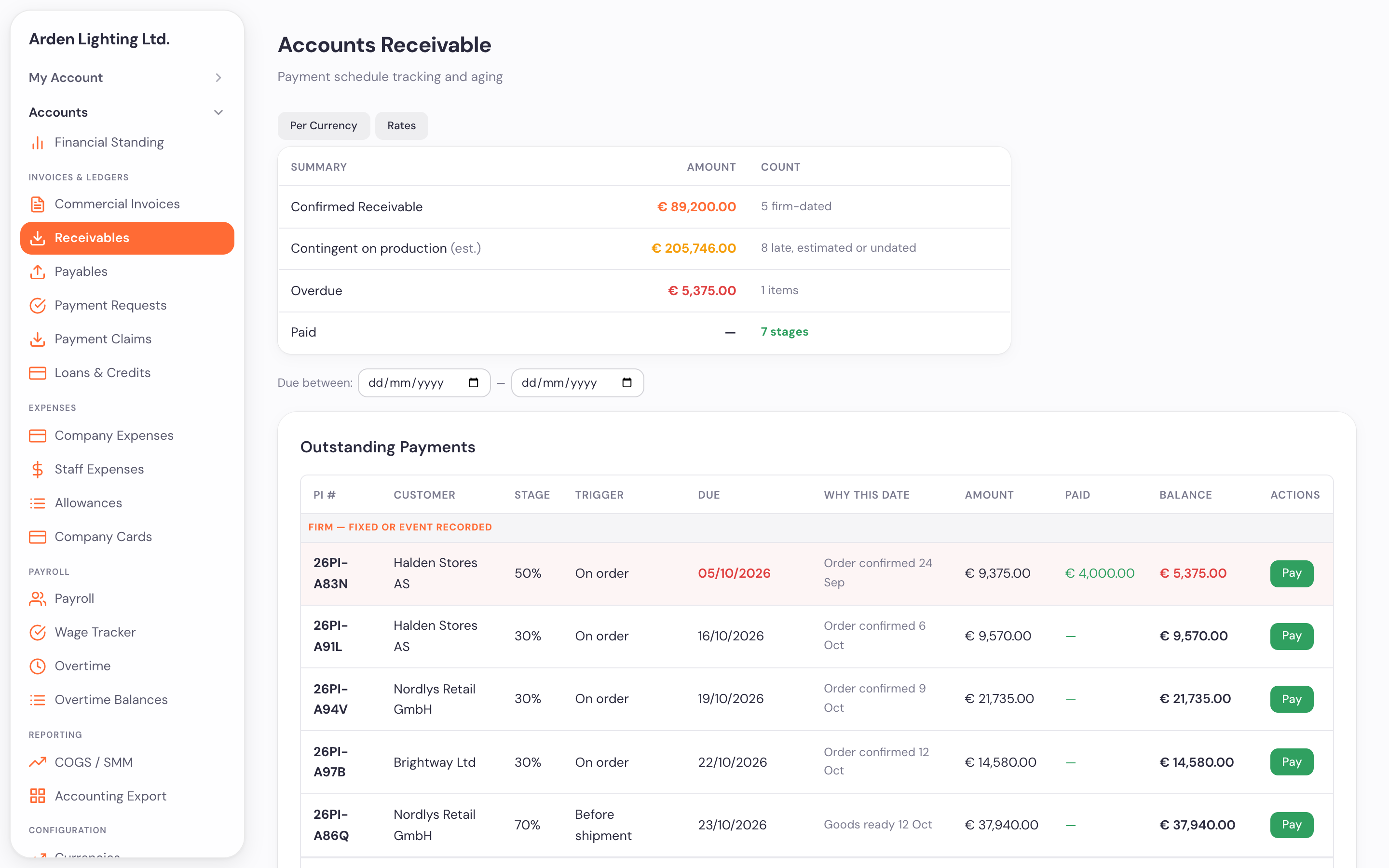This screenshot has width=1389, height=868.
Task: Click Arden Lighting Ltd. company name
Action: pos(99,39)
